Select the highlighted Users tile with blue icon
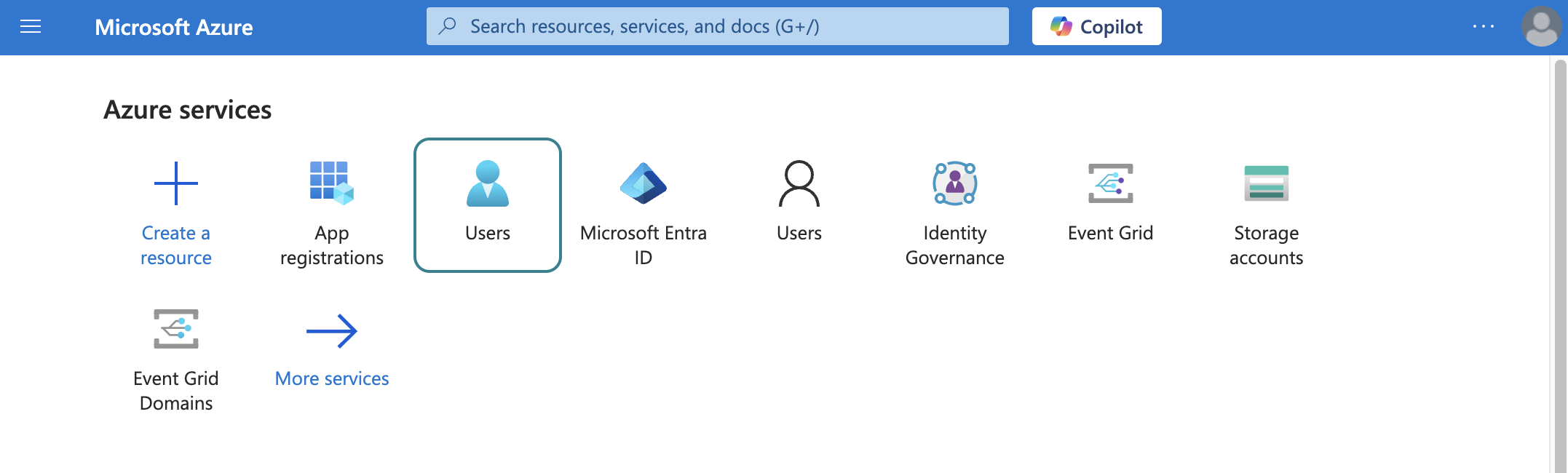The width and height of the screenshot is (1568, 473). [x=488, y=205]
